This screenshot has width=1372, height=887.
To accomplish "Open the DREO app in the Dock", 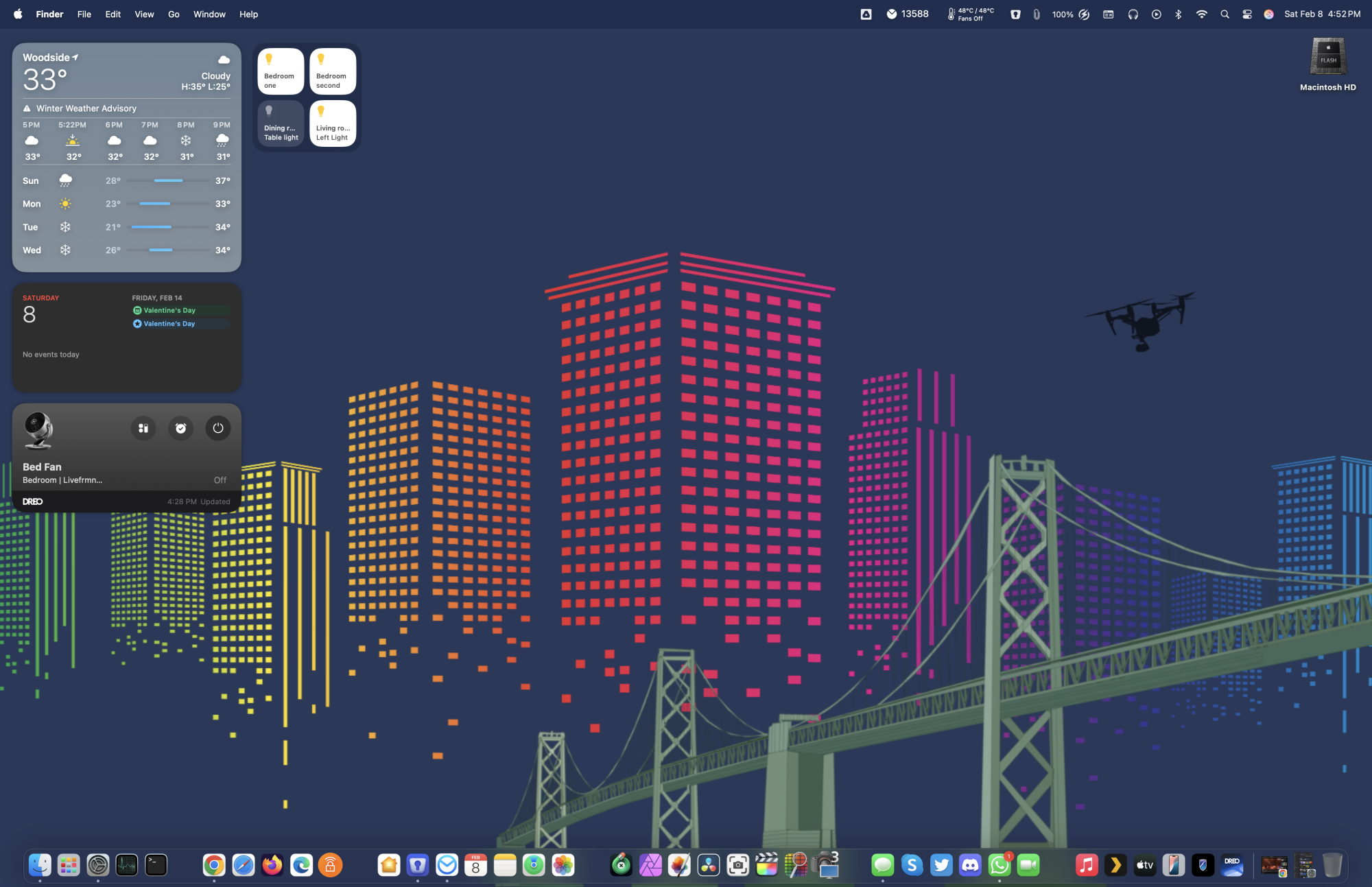I will pyautogui.click(x=1233, y=865).
